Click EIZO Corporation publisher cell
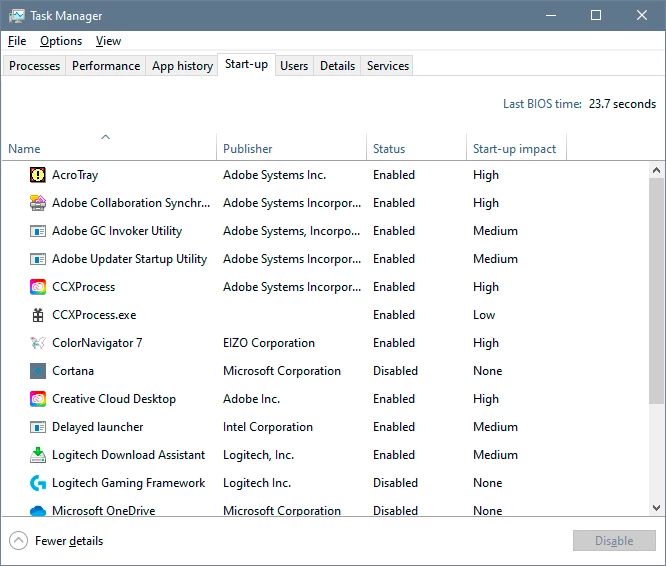 tap(269, 343)
